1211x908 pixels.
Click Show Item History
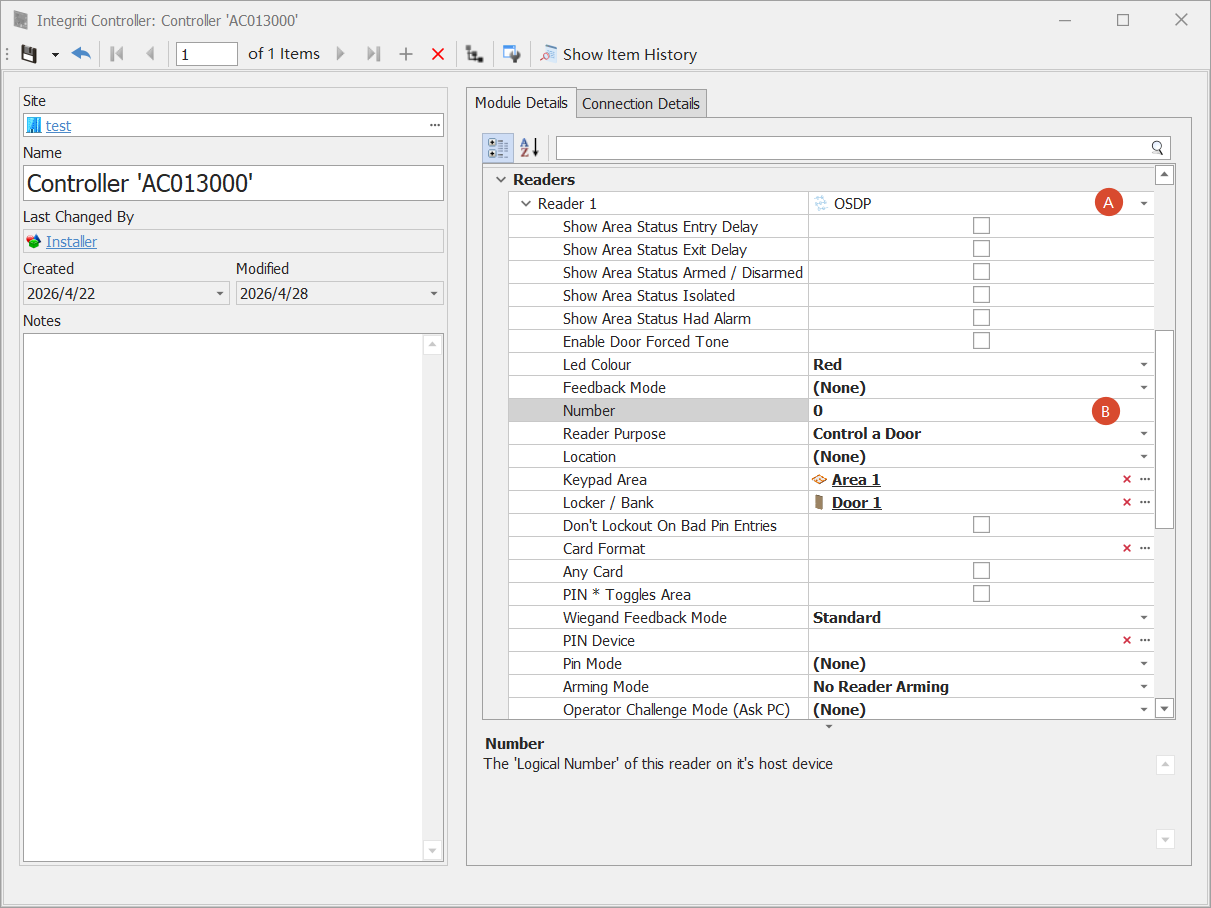click(x=618, y=54)
